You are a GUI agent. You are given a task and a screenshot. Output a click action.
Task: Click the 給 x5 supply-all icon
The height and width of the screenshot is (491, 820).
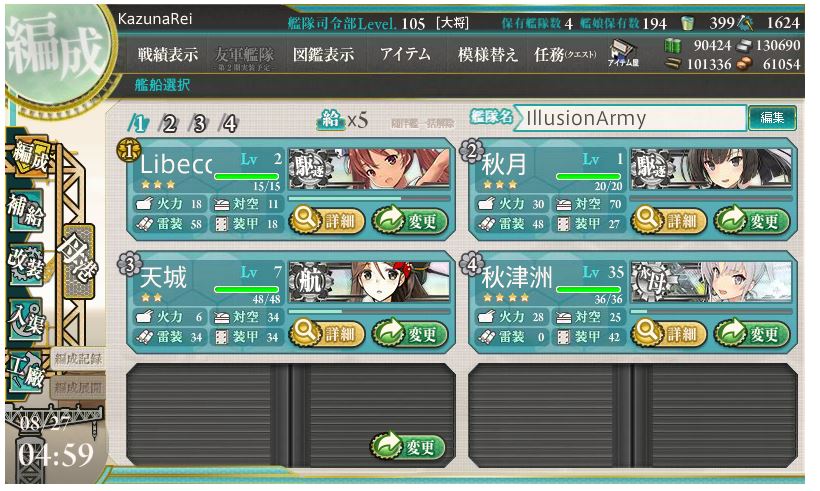(343, 120)
